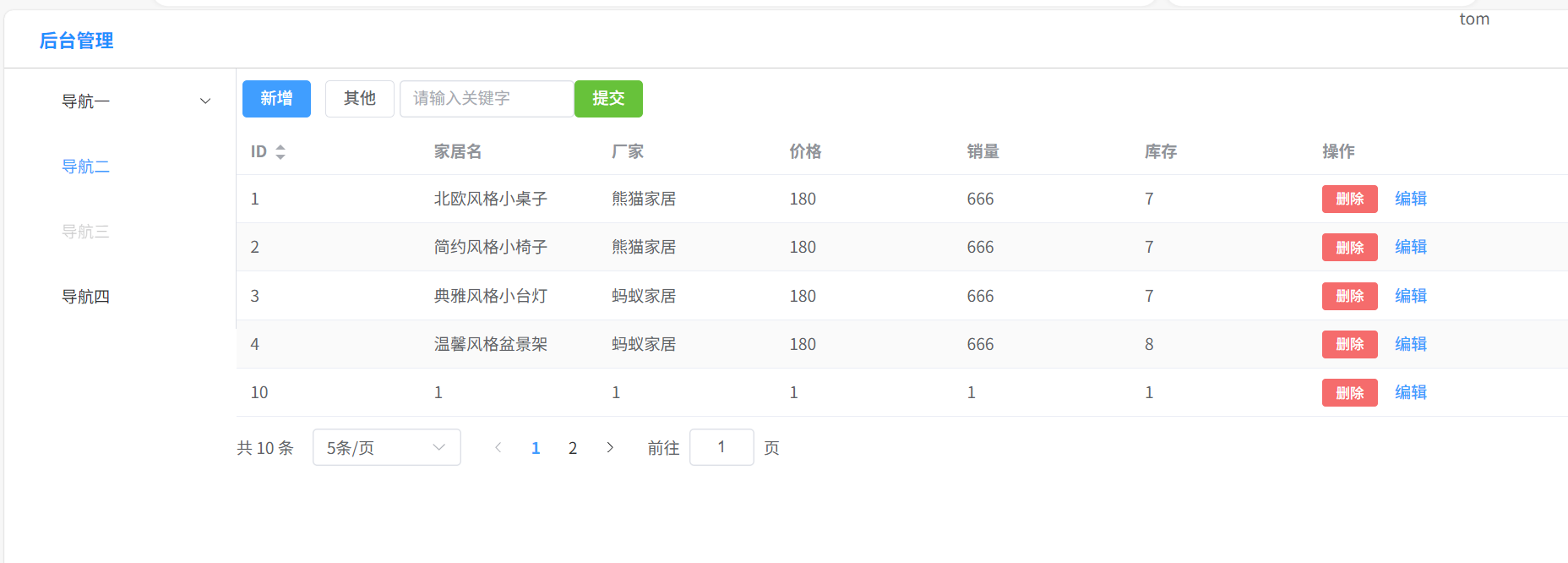Image resolution: width=1568 pixels, height=563 pixels.
Task: Click the 共 10 条 total count
Action: tap(265, 448)
